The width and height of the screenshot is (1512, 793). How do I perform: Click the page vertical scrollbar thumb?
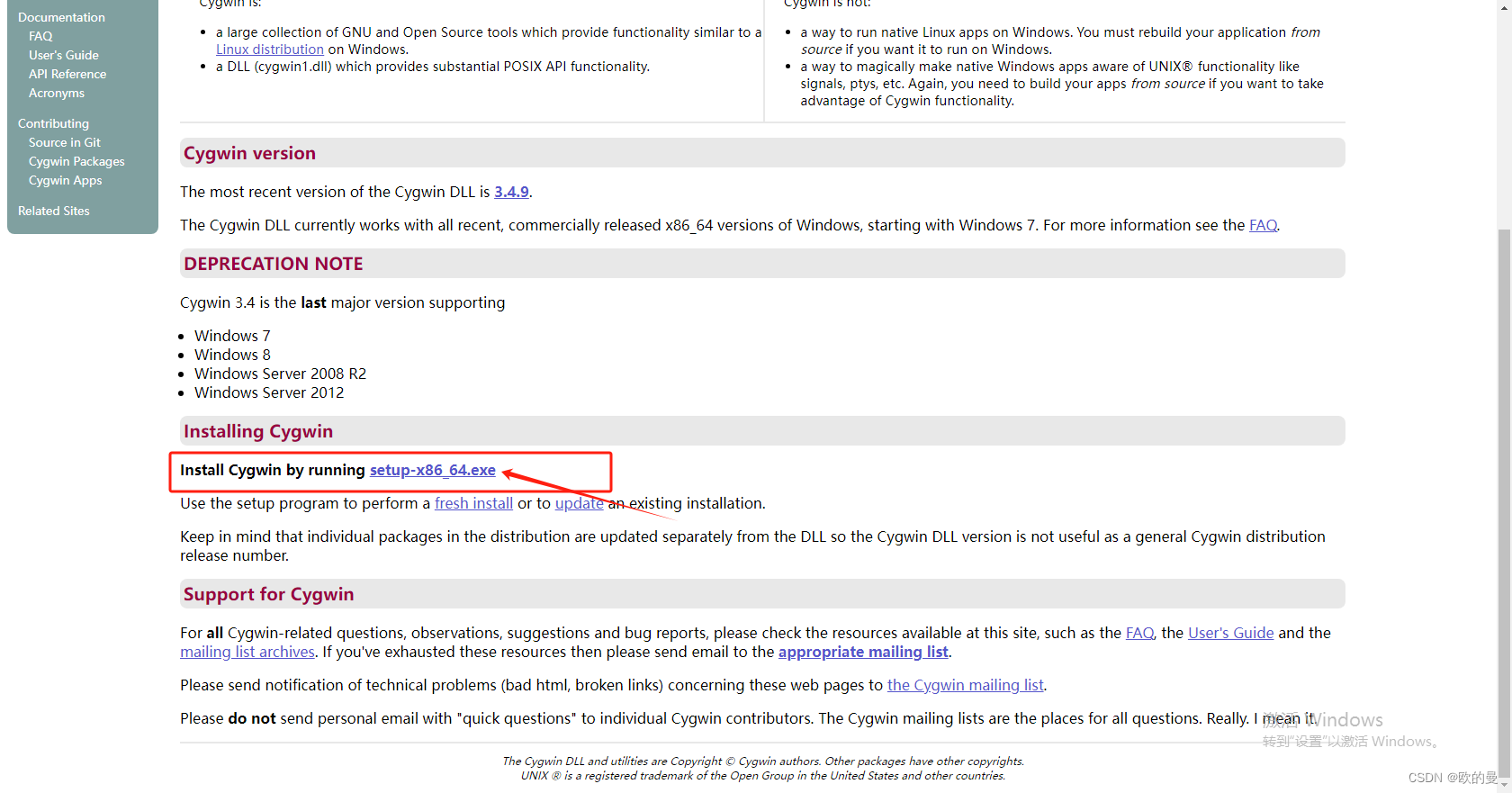click(x=1504, y=504)
